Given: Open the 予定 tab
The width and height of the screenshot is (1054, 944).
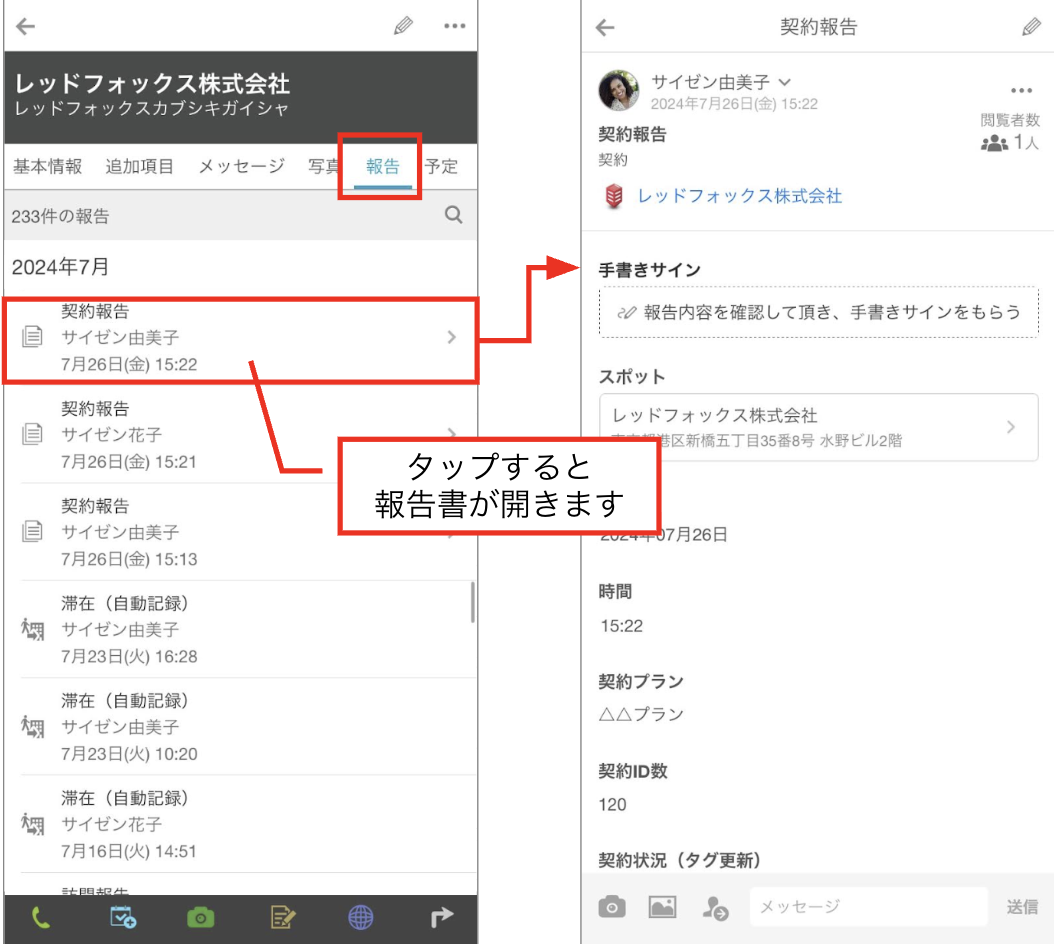Looking at the screenshot, I should pos(442,166).
